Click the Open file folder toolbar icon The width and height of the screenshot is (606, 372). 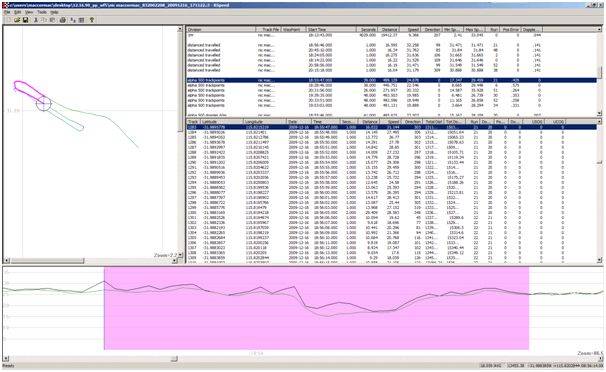(x=17, y=20)
